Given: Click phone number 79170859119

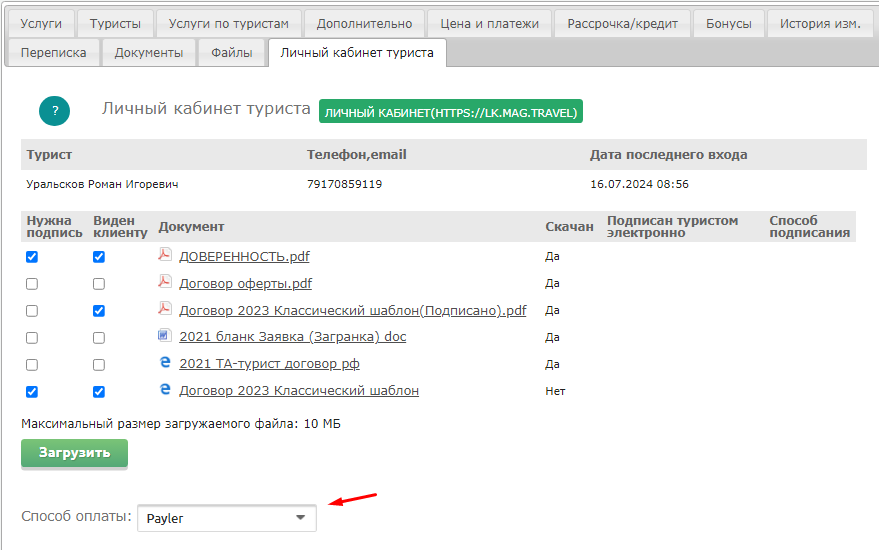Looking at the screenshot, I should pyautogui.click(x=344, y=184).
